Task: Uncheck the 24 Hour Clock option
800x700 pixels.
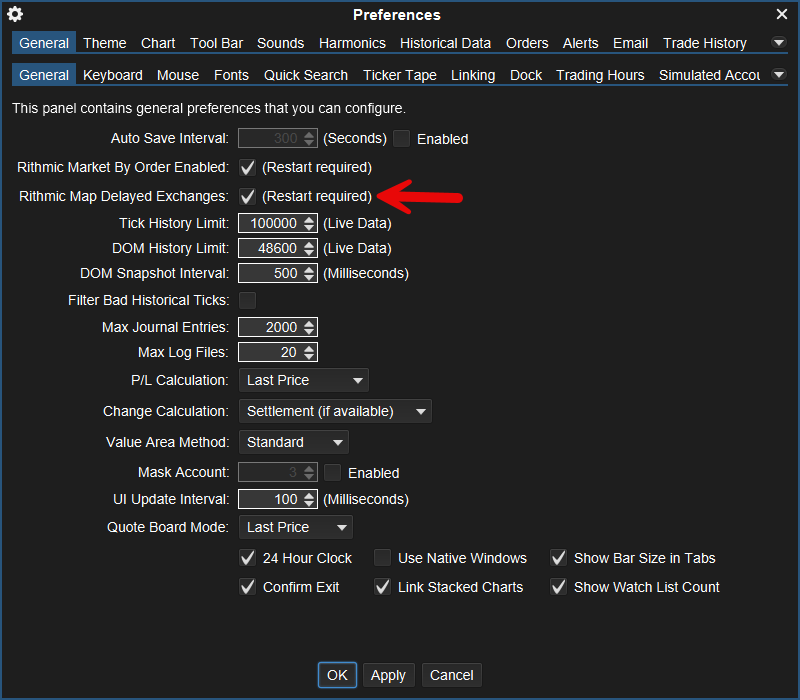Action: coord(248,558)
